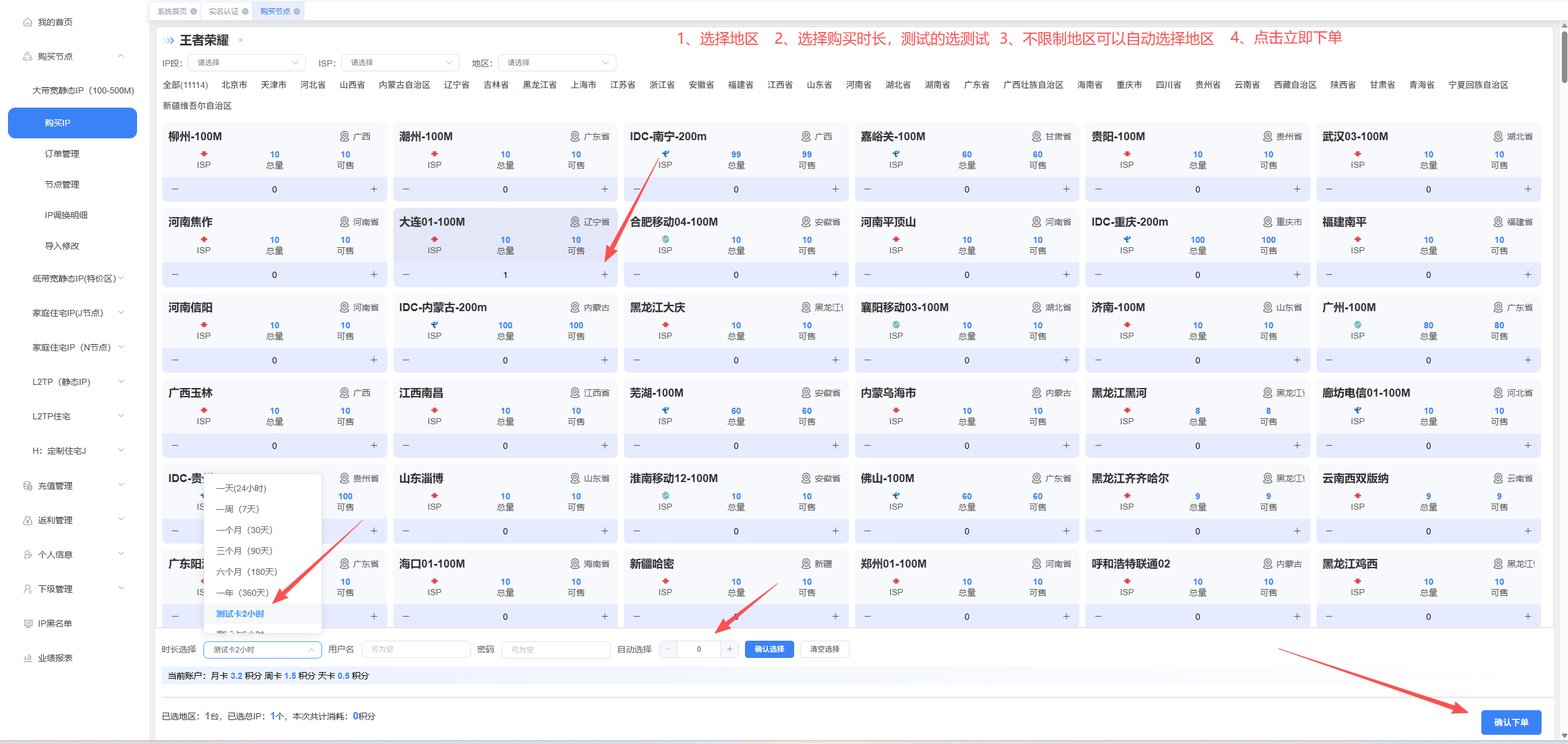Open 导入修改 in sidebar
This screenshot has height=744, width=1568.
(x=61, y=246)
